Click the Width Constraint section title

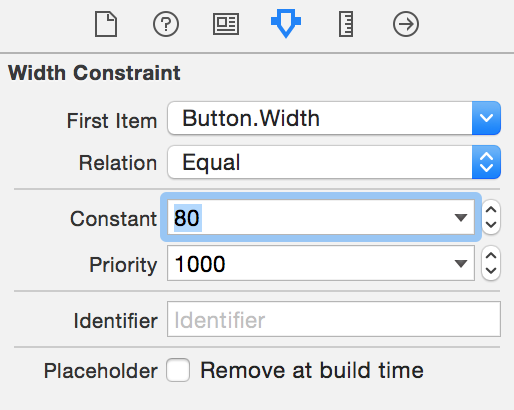94,73
